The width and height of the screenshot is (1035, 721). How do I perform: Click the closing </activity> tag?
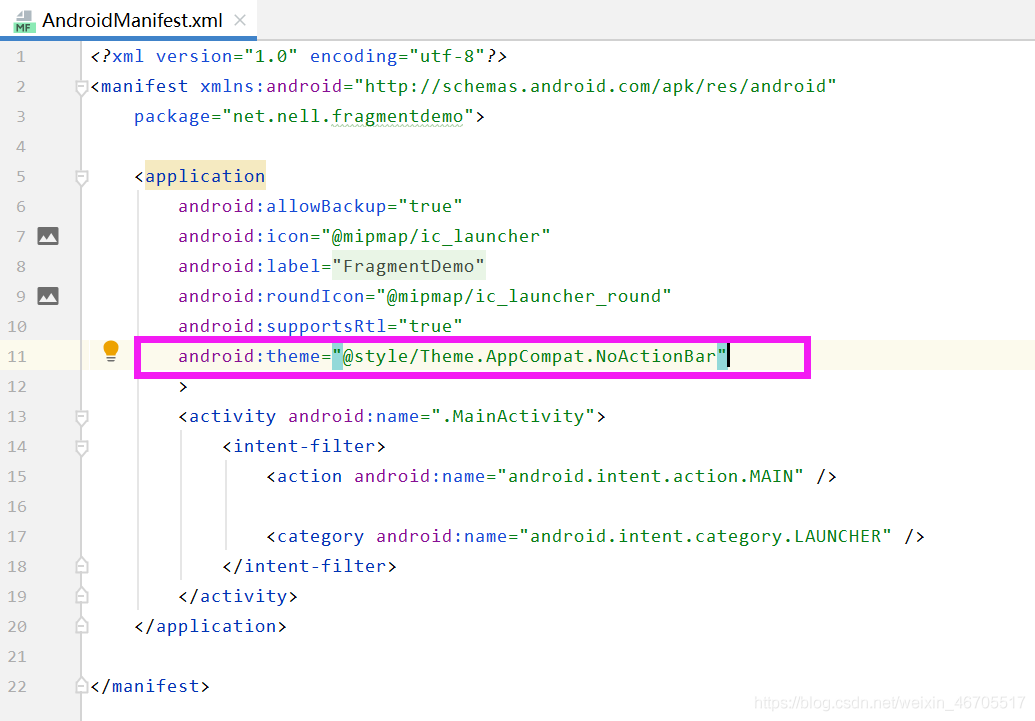point(238,596)
